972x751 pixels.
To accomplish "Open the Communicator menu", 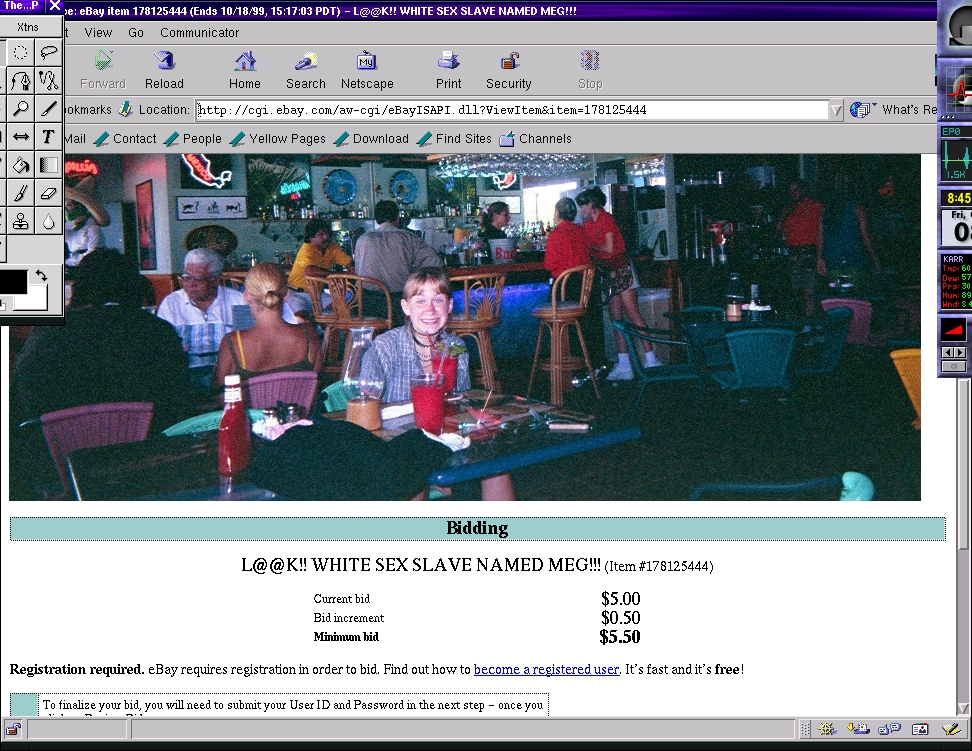I will tap(199, 32).
